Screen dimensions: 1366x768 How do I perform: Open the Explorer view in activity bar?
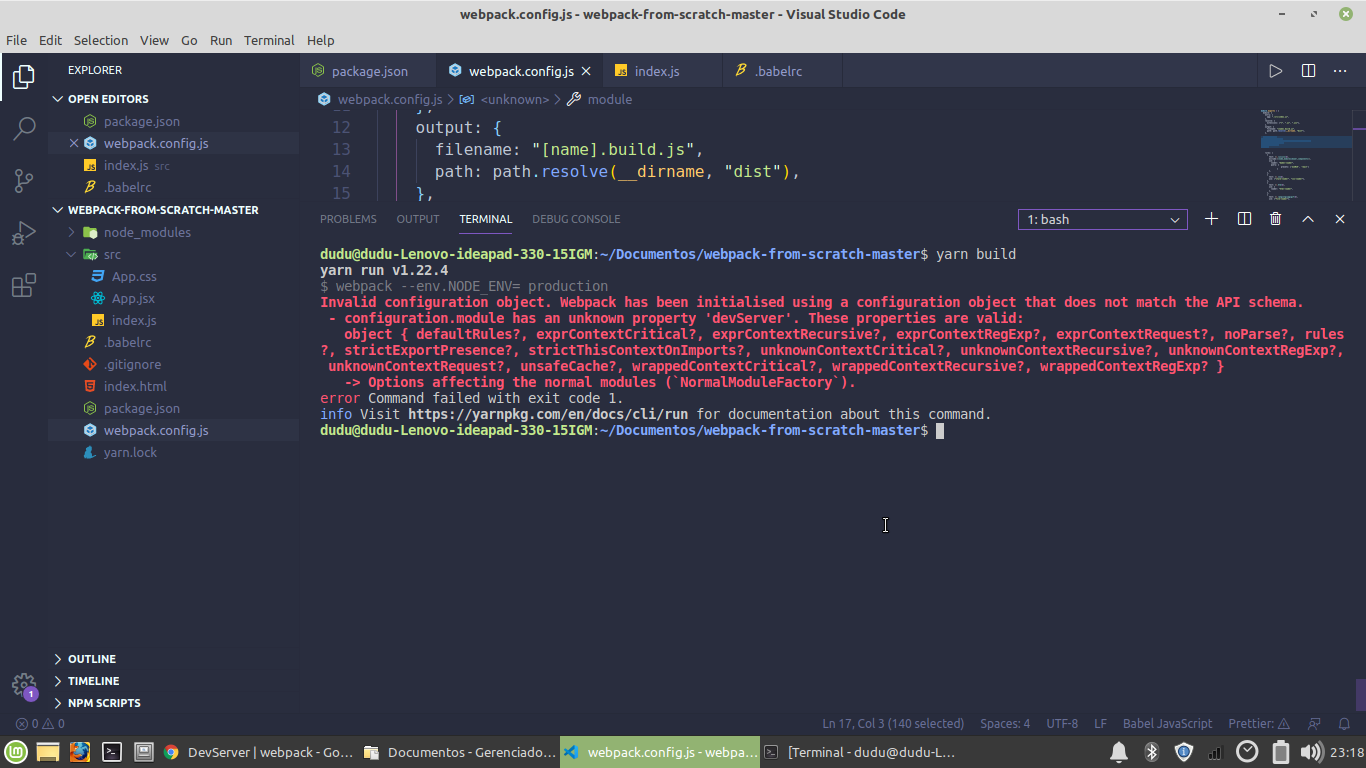[24, 77]
